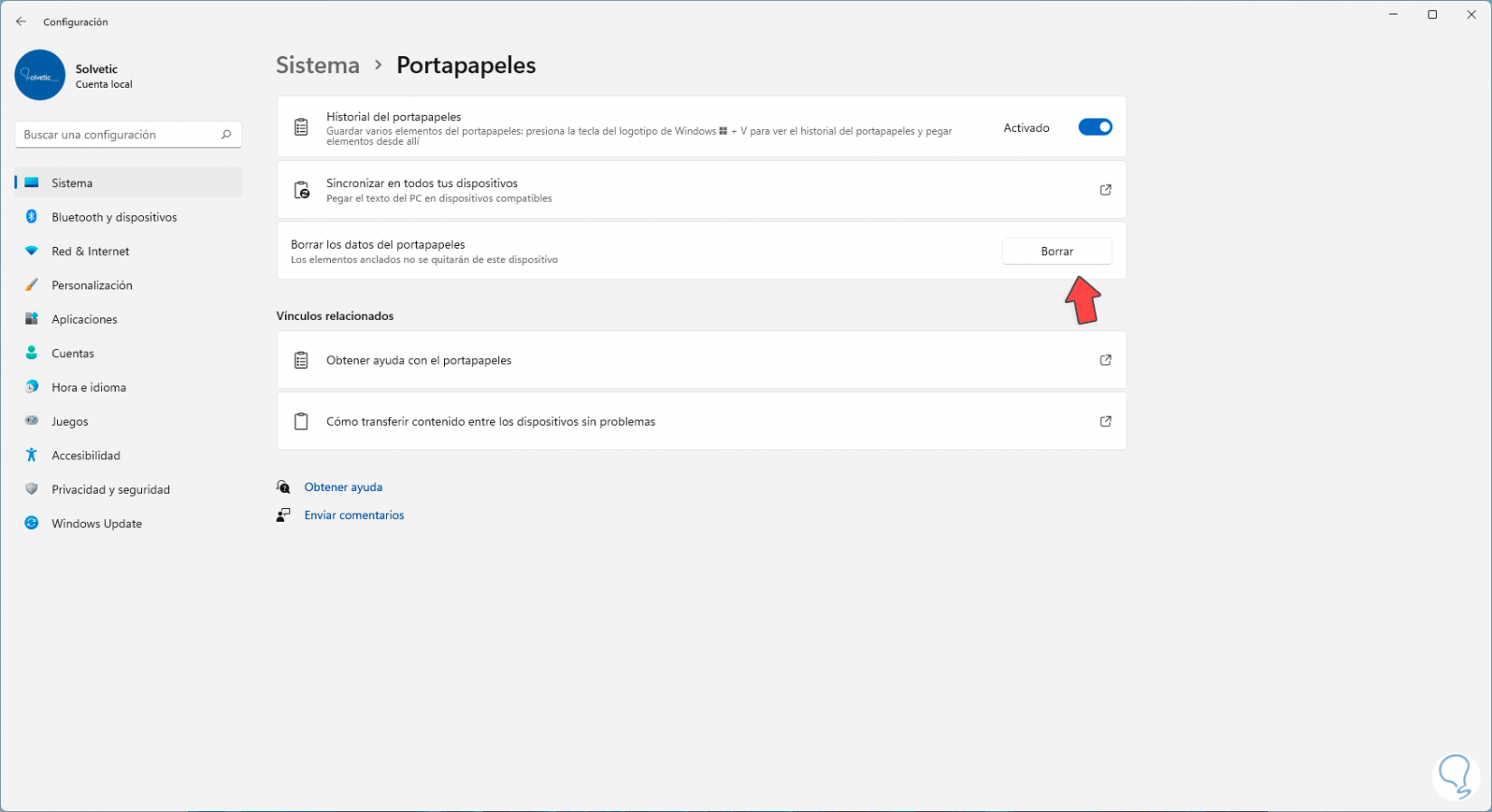Click the Red & Internet wifi icon
Screen dimensions: 1492x812
[32, 251]
